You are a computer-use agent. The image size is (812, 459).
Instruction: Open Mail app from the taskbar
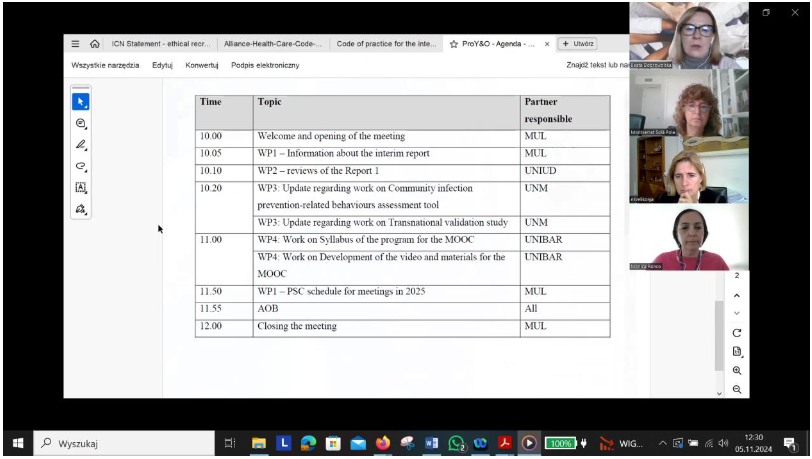tap(358, 443)
